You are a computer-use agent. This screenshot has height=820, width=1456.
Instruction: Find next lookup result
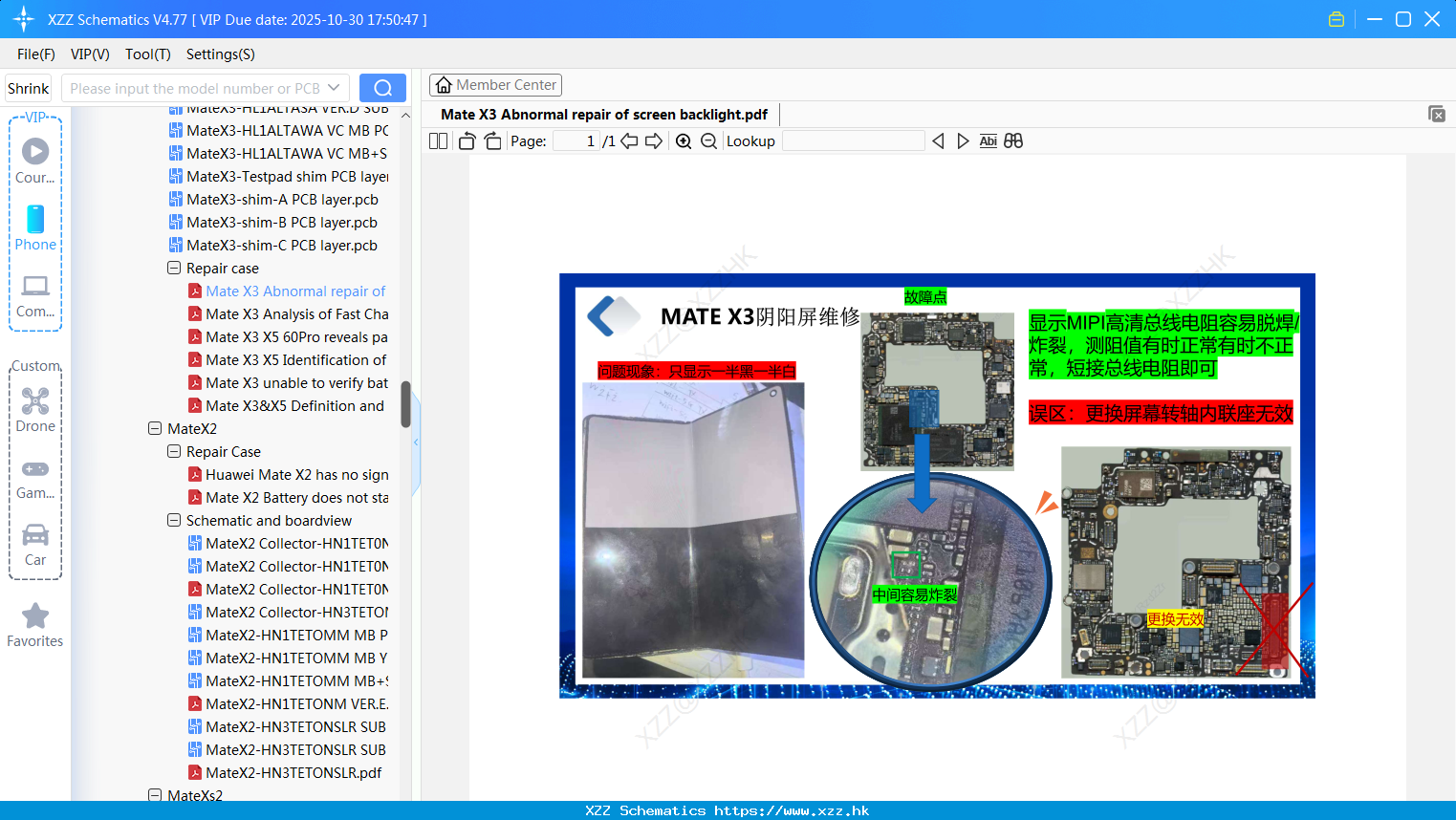(963, 140)
